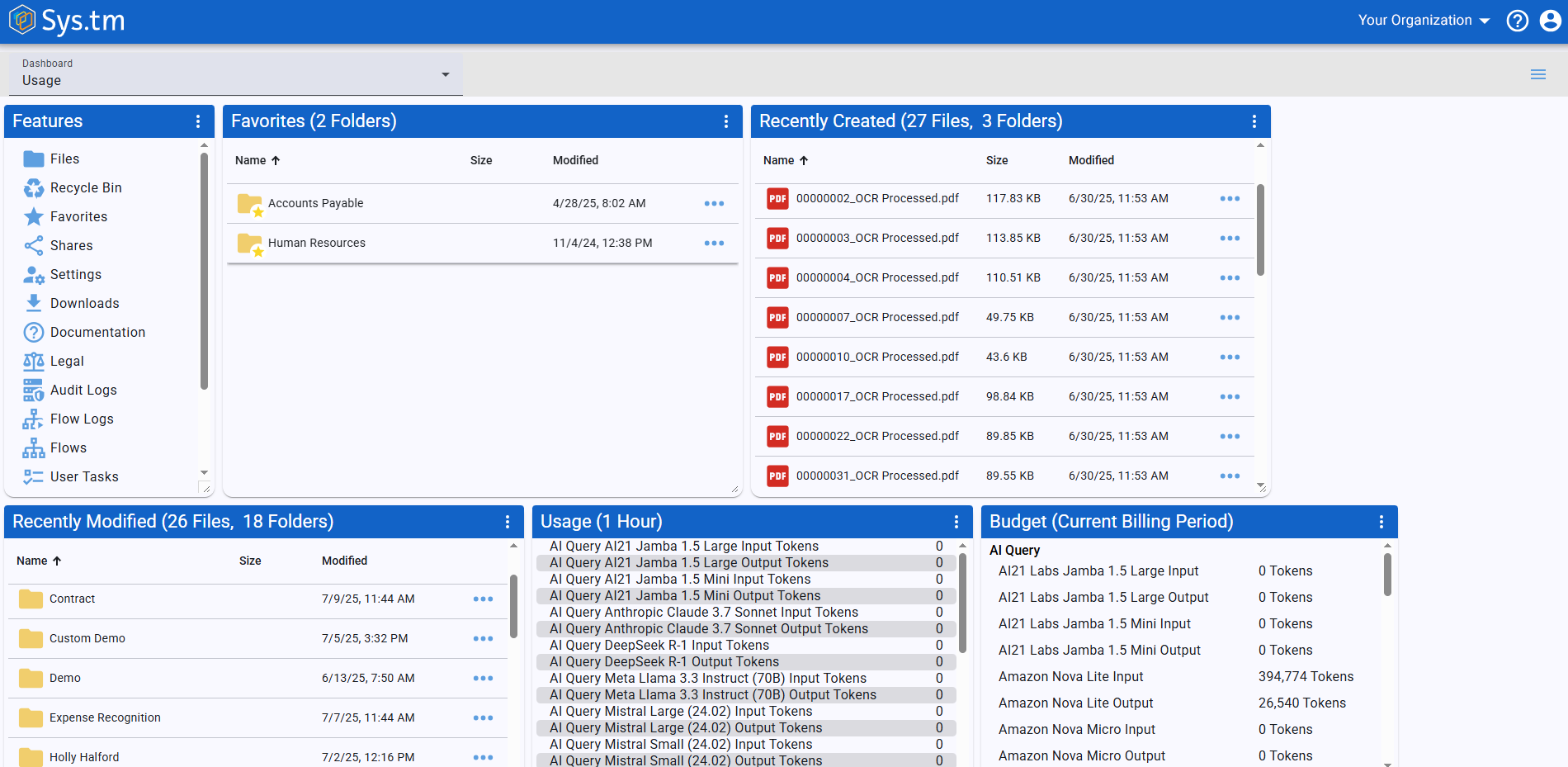Viewport: 1568px width, 767px height.
Task: Select the Flow Logs feature
Action: coord(82,419)
